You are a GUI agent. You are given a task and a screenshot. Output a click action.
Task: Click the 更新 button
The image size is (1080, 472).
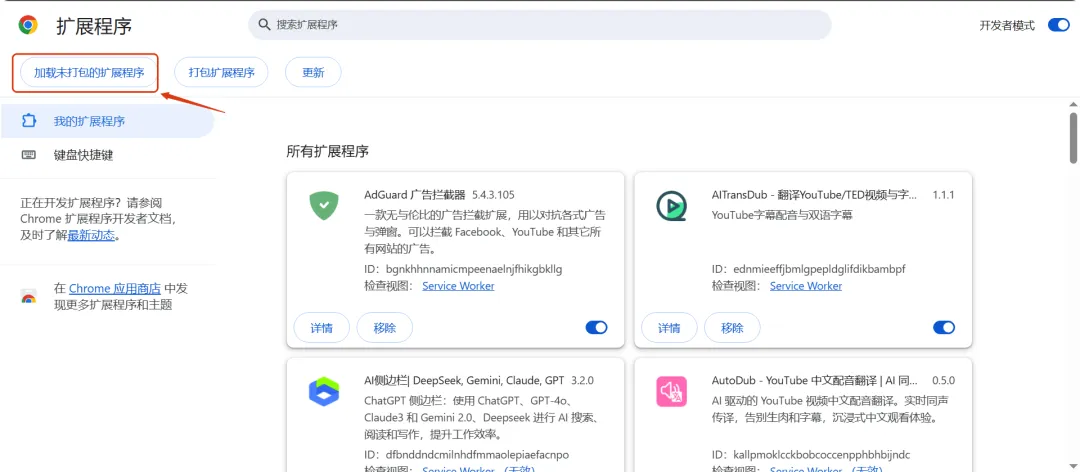[313, 72]
